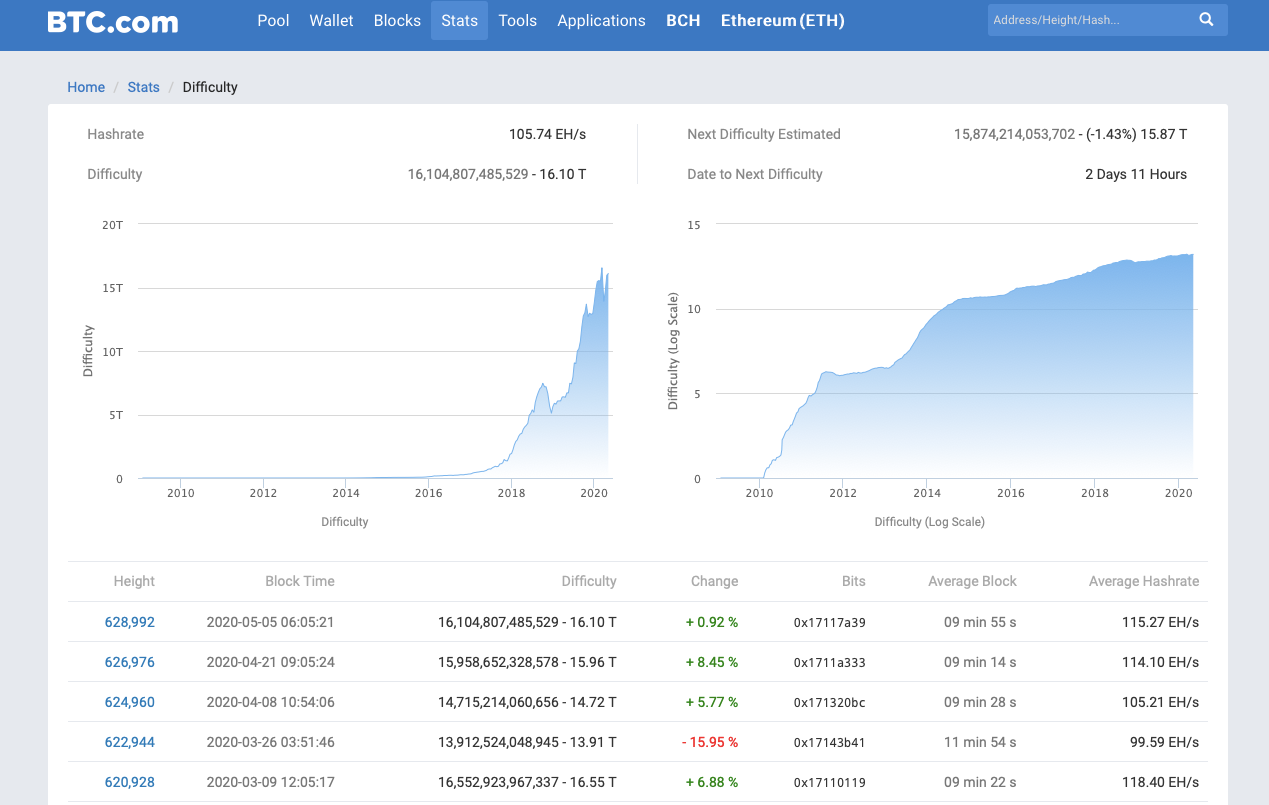Click the block time 2020-04-21 09:05:24
Image resolution: width=1269 pixels, height=805 pixels.
270,662
